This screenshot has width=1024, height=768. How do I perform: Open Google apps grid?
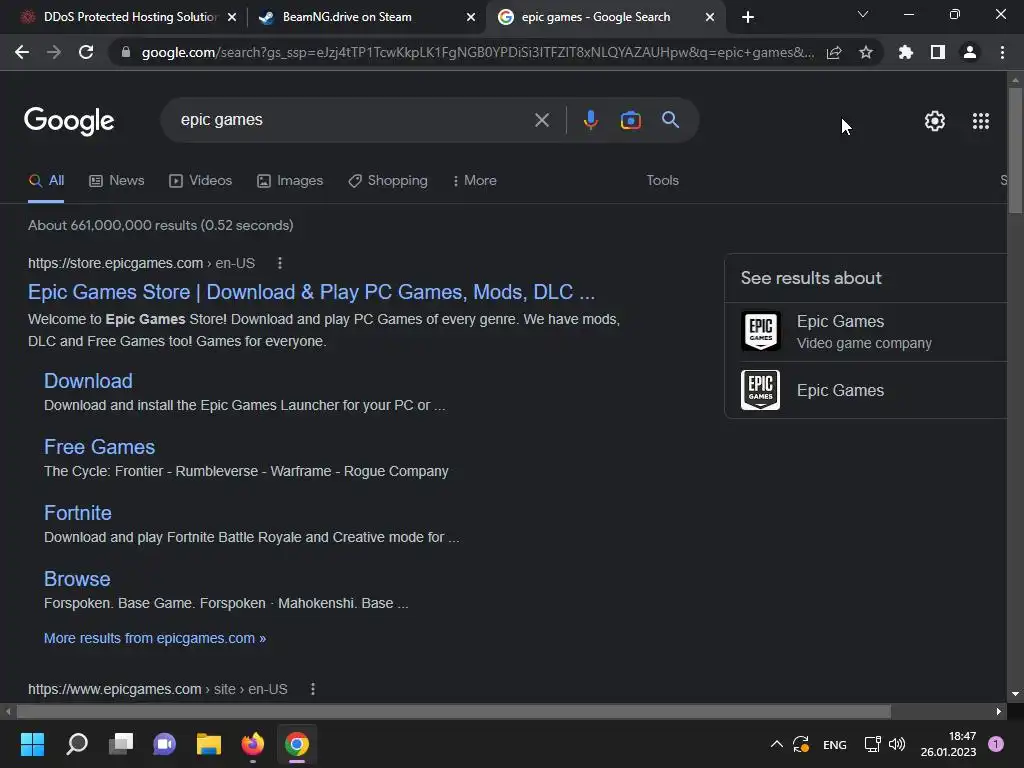tap(981, 121)
